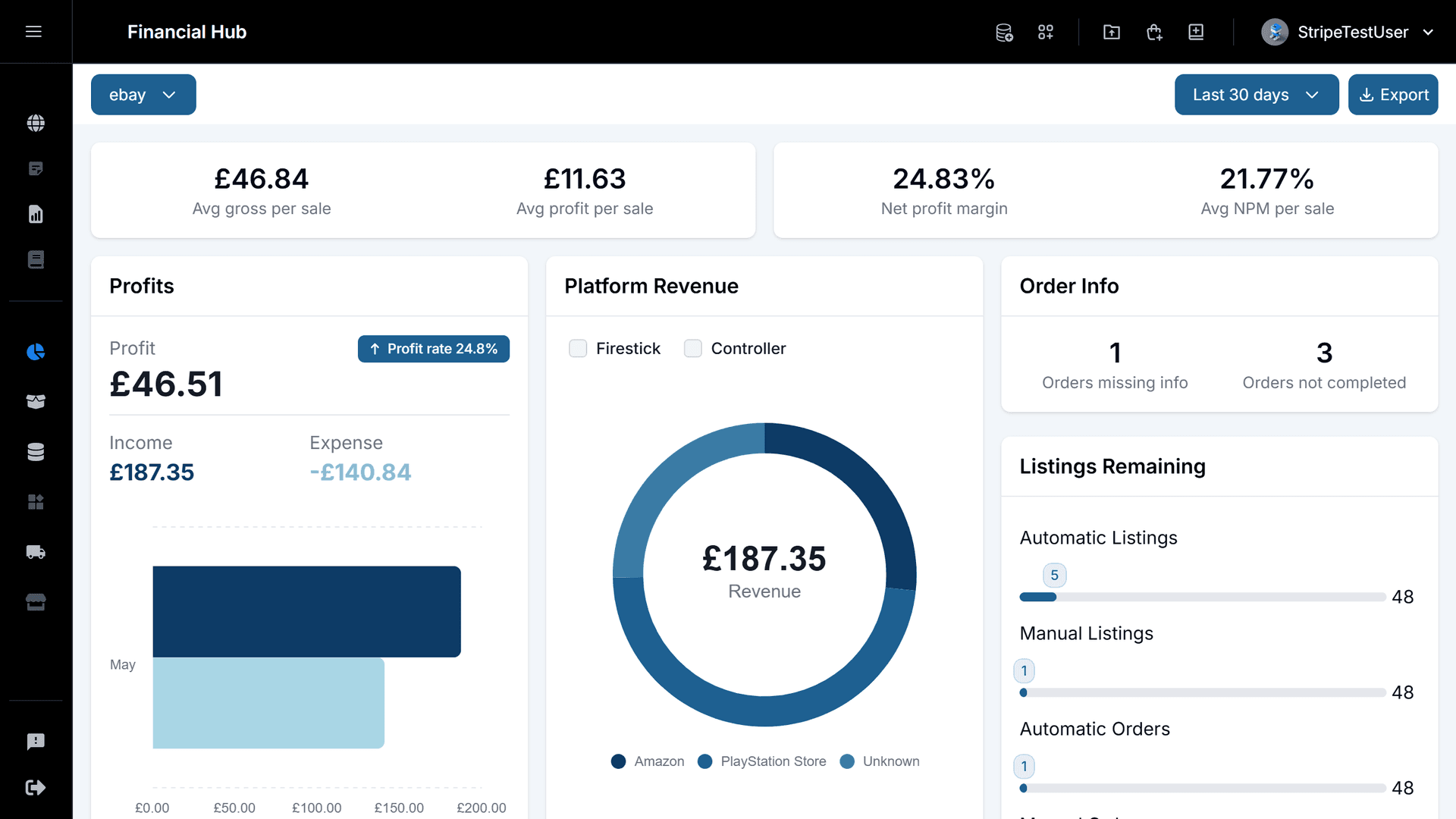
Task: Open the ebay platform dropdown
Action: 143,94
